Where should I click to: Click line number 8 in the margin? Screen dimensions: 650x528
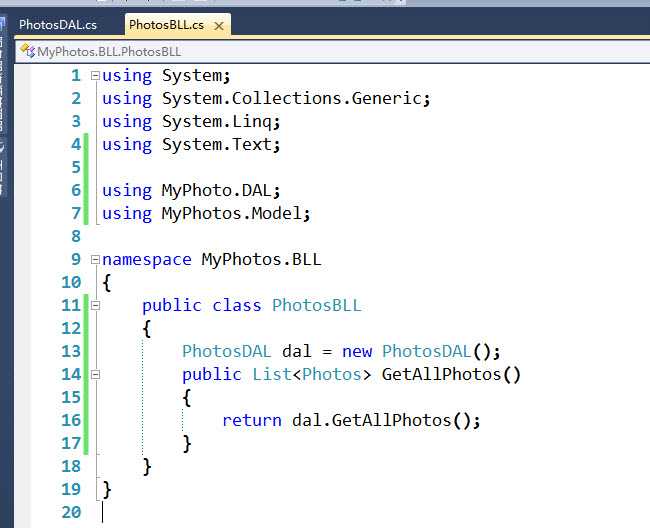click(76, 237)
